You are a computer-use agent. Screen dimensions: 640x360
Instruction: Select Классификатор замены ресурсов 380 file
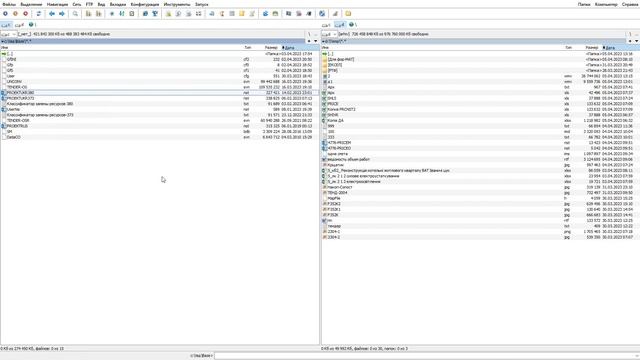[x=160, y=104]
